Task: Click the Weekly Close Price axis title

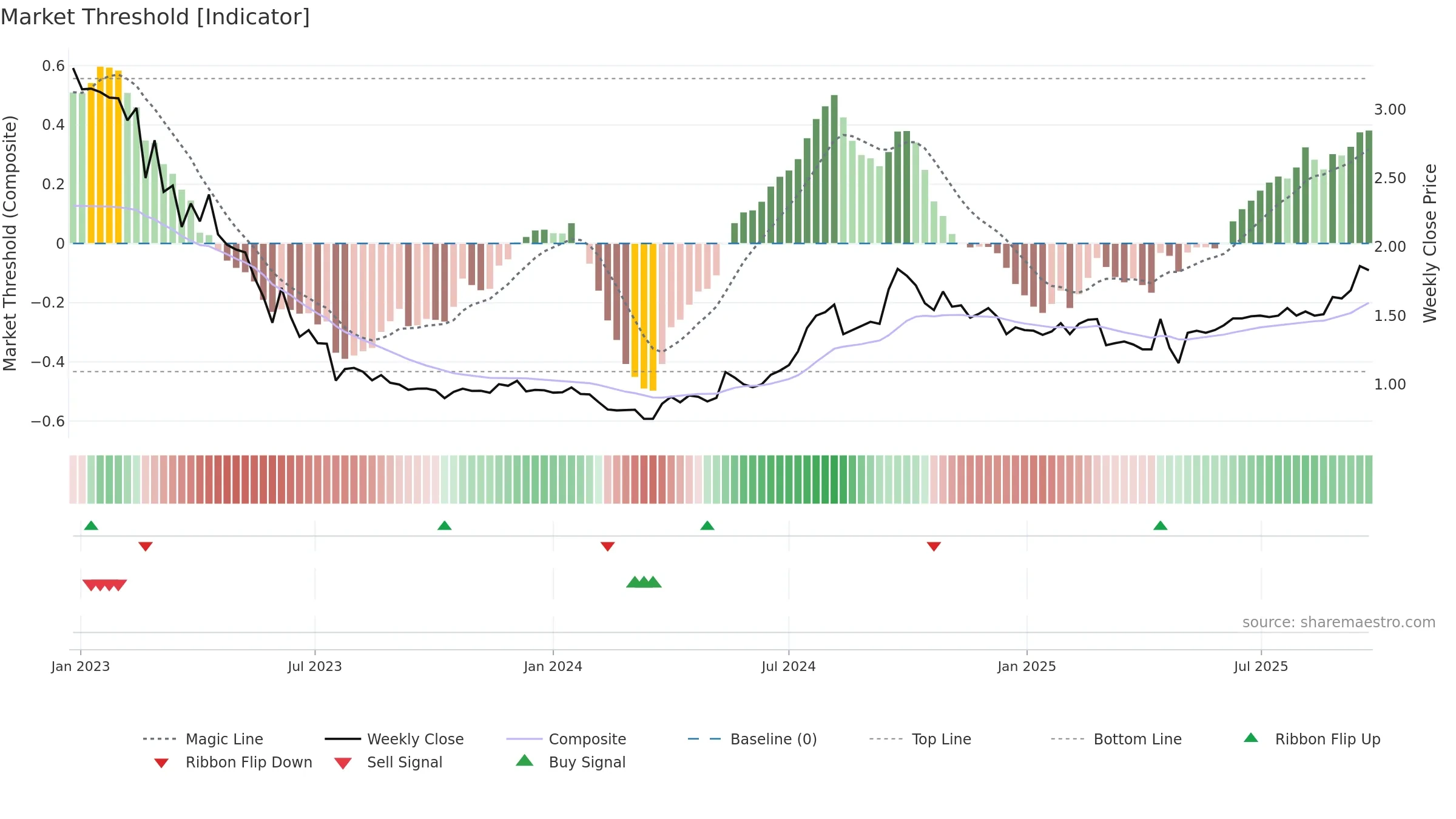Action: (1430, 243)
